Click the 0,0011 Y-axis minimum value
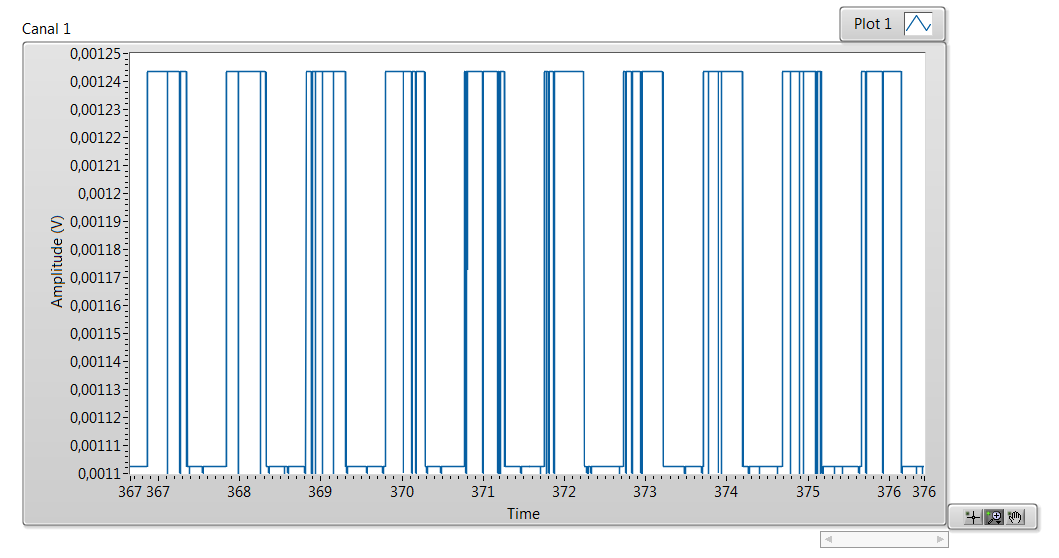Image resolution: width=1059 pixels, height=558 pixels. click(x=99, y=474)
